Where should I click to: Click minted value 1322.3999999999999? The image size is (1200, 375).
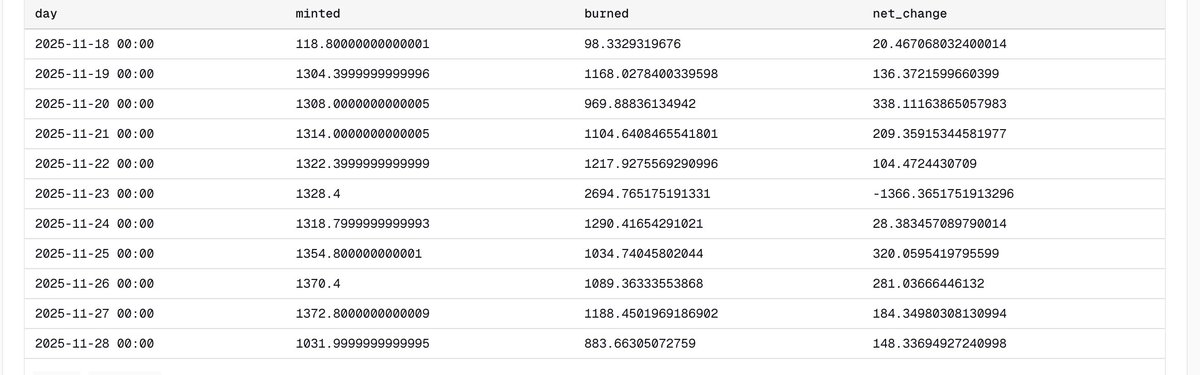363,164
